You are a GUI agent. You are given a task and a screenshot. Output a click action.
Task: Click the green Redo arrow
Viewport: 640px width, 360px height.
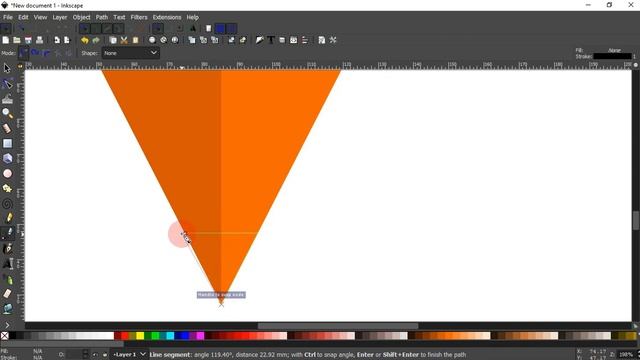click(x=96, y=40)
